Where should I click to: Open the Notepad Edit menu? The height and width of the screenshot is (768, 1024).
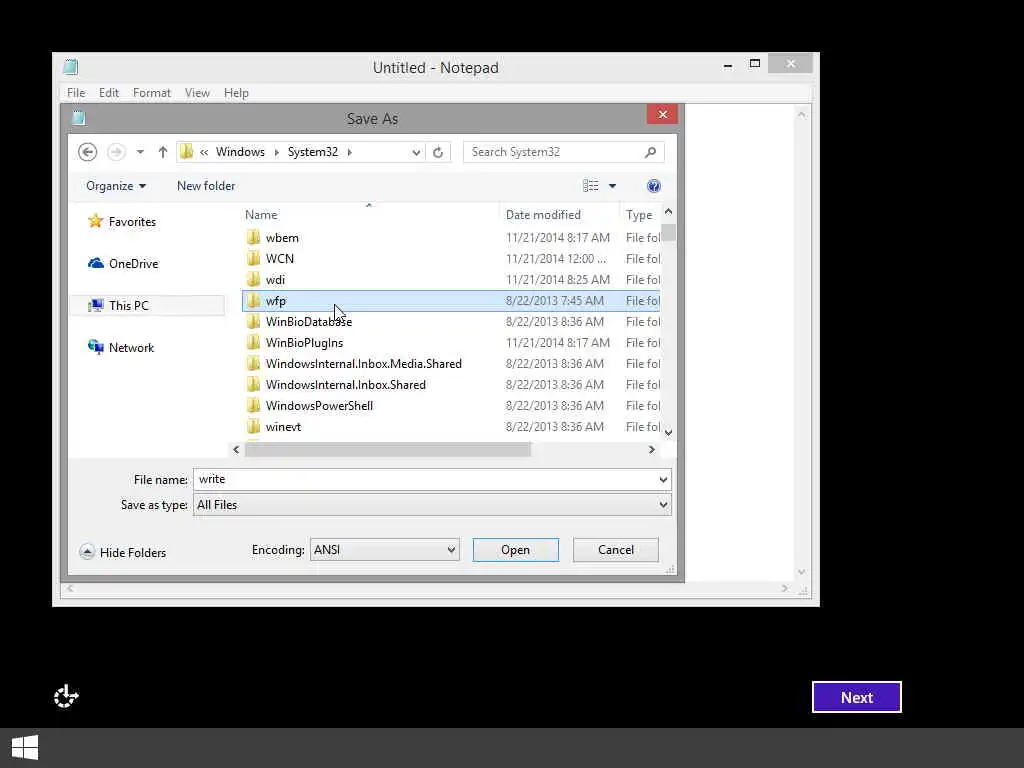pos(108,93)
